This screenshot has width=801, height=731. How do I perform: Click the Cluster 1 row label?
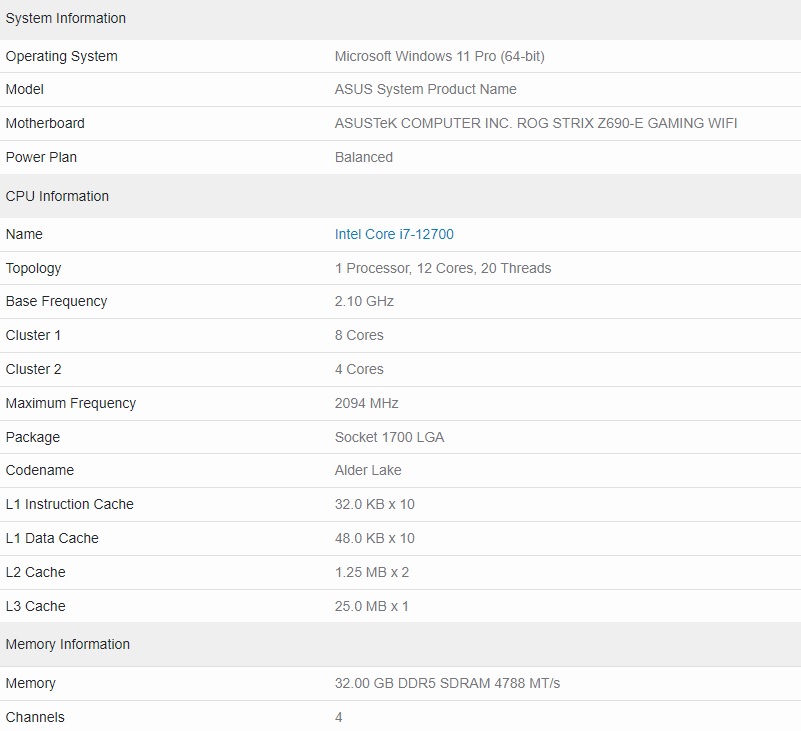pos(33,335)
